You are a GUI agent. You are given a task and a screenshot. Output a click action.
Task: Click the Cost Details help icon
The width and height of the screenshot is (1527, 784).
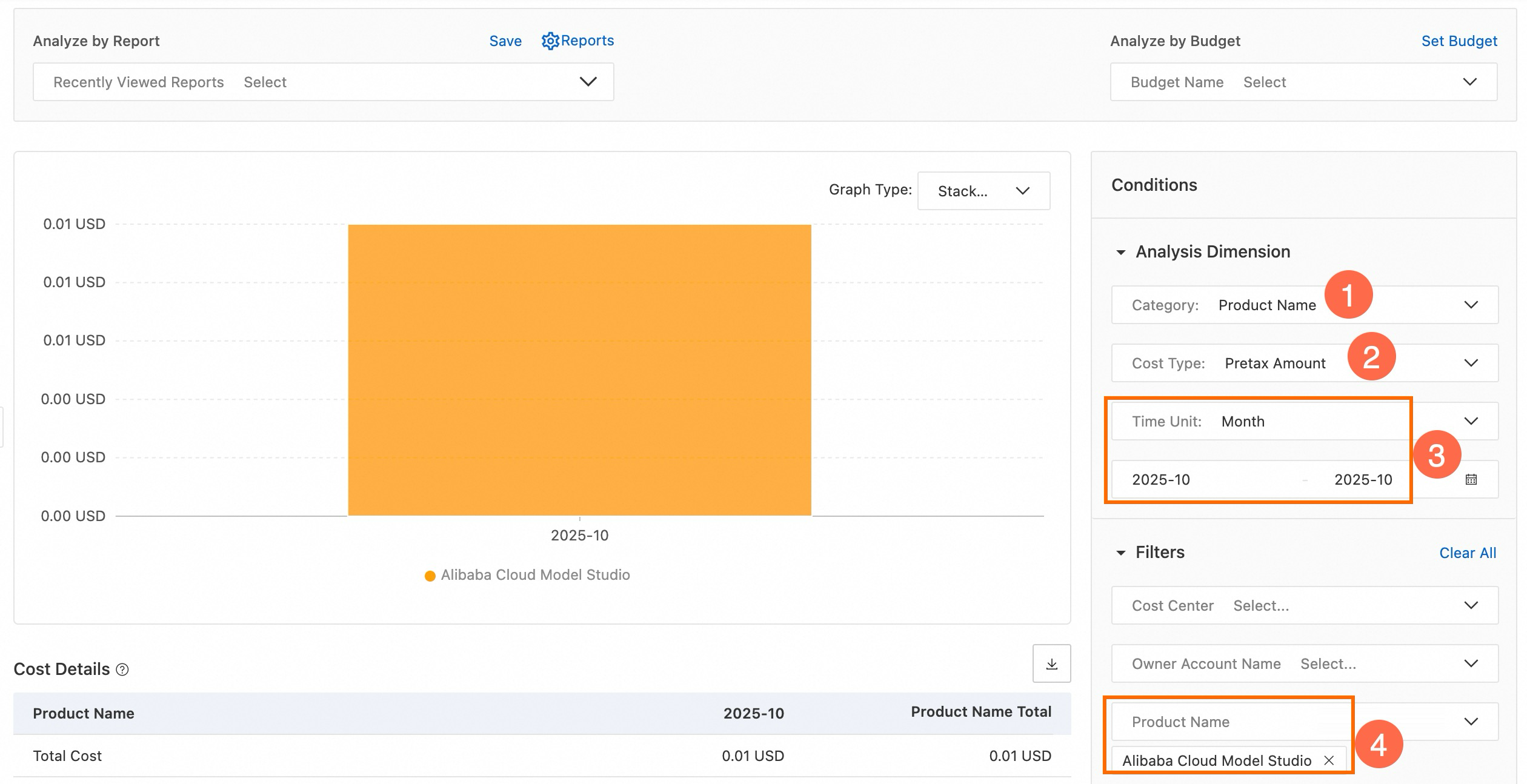point(122,669)
